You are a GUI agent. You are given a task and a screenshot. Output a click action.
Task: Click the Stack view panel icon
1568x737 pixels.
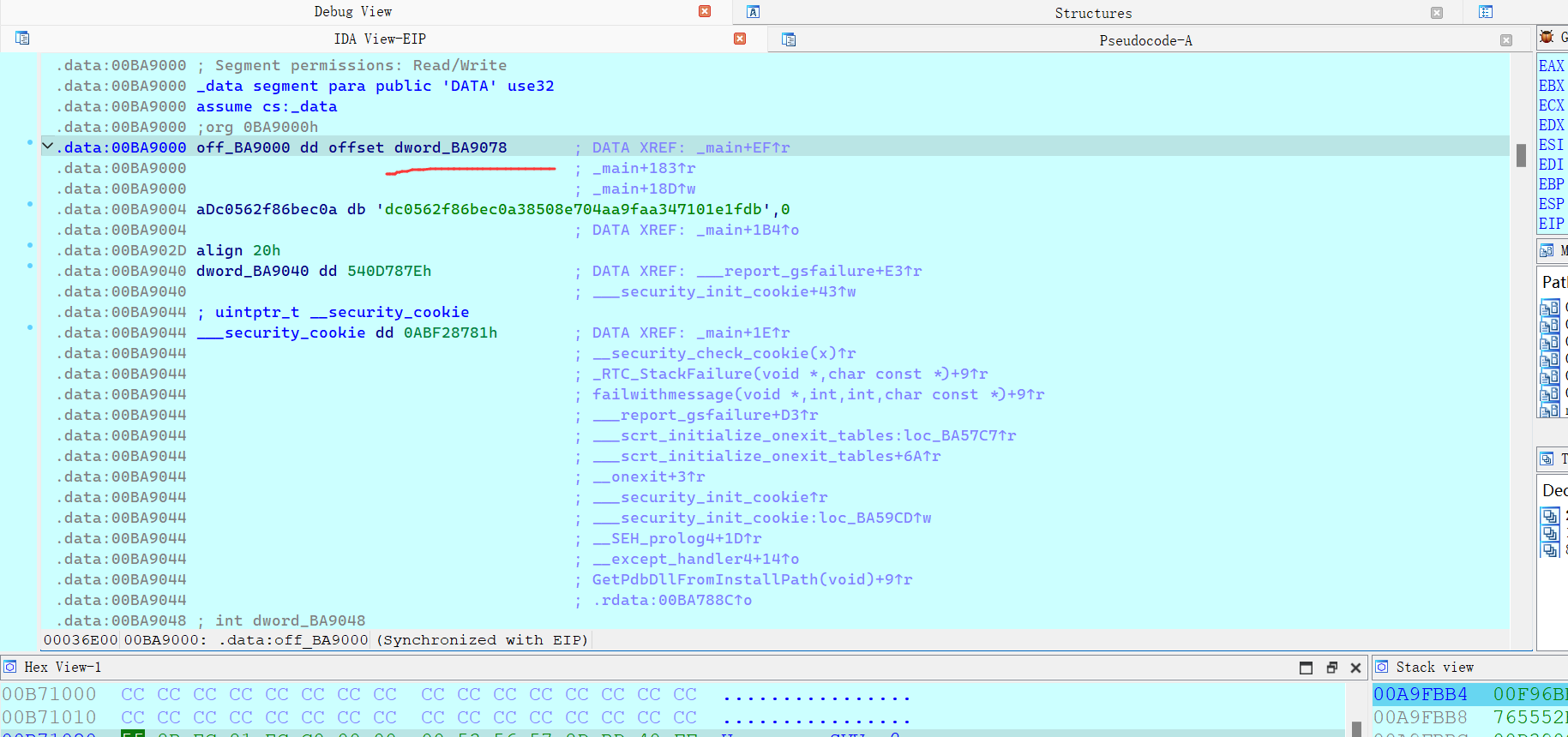pyautogui.click(x=1382, y=667)
